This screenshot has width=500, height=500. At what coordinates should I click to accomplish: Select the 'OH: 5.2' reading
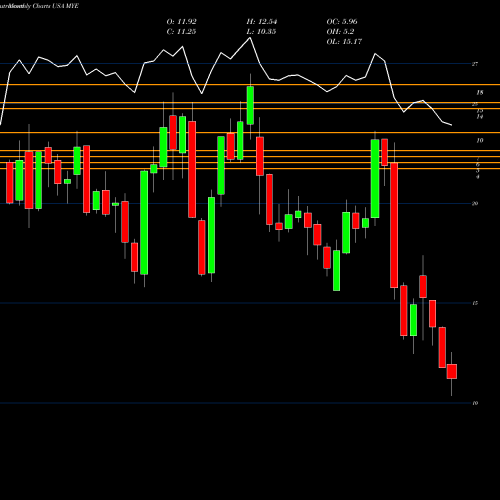(340, 32)
